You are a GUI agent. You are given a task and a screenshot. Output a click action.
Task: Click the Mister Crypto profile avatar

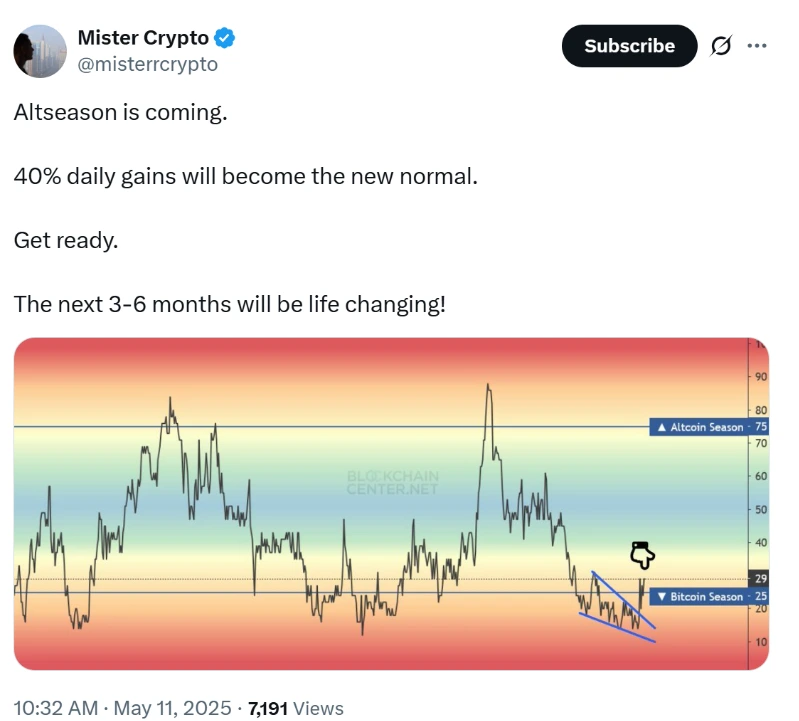[40, 51]
